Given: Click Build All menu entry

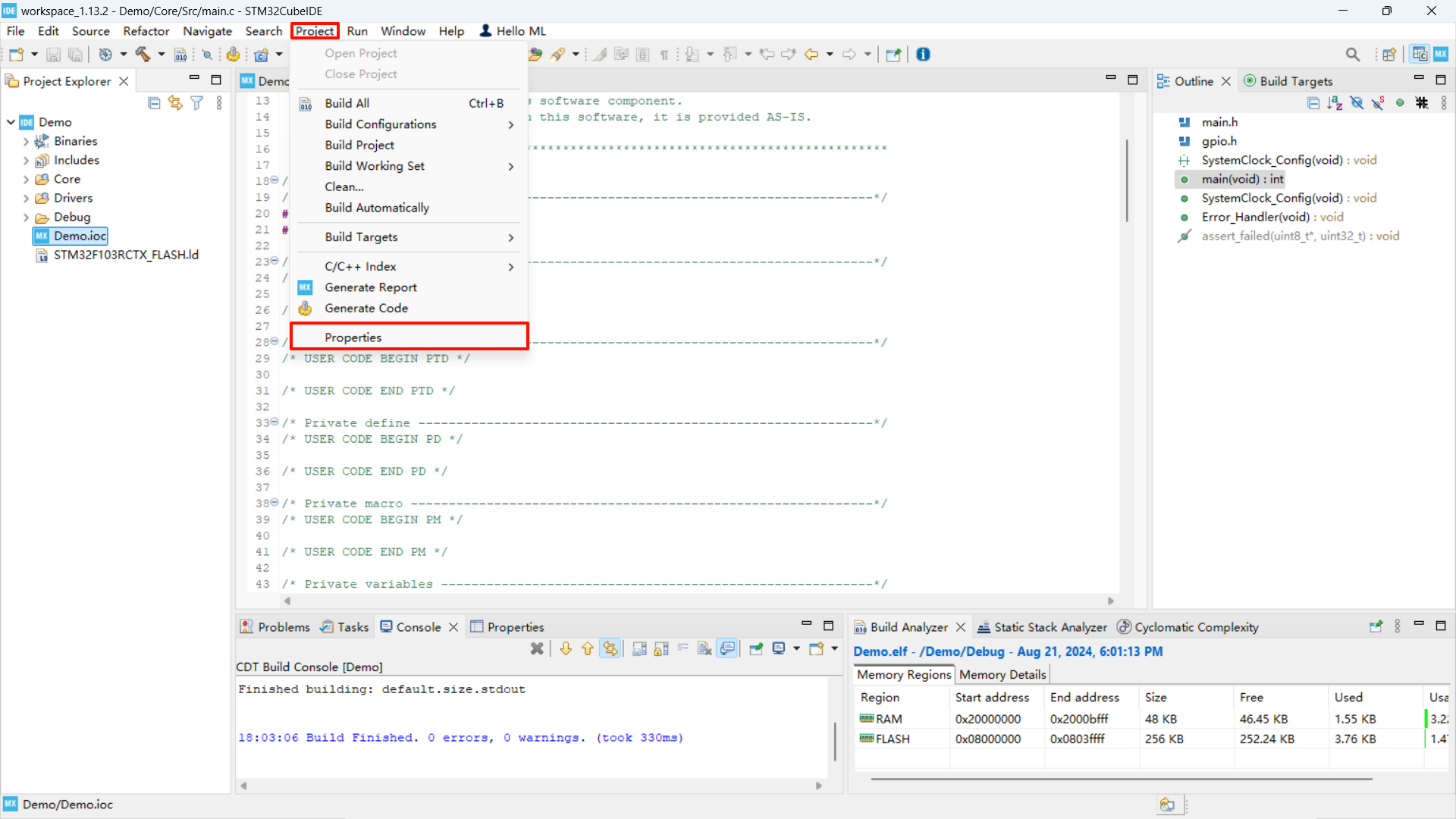Looking at the screenshot, I should 409,103.
